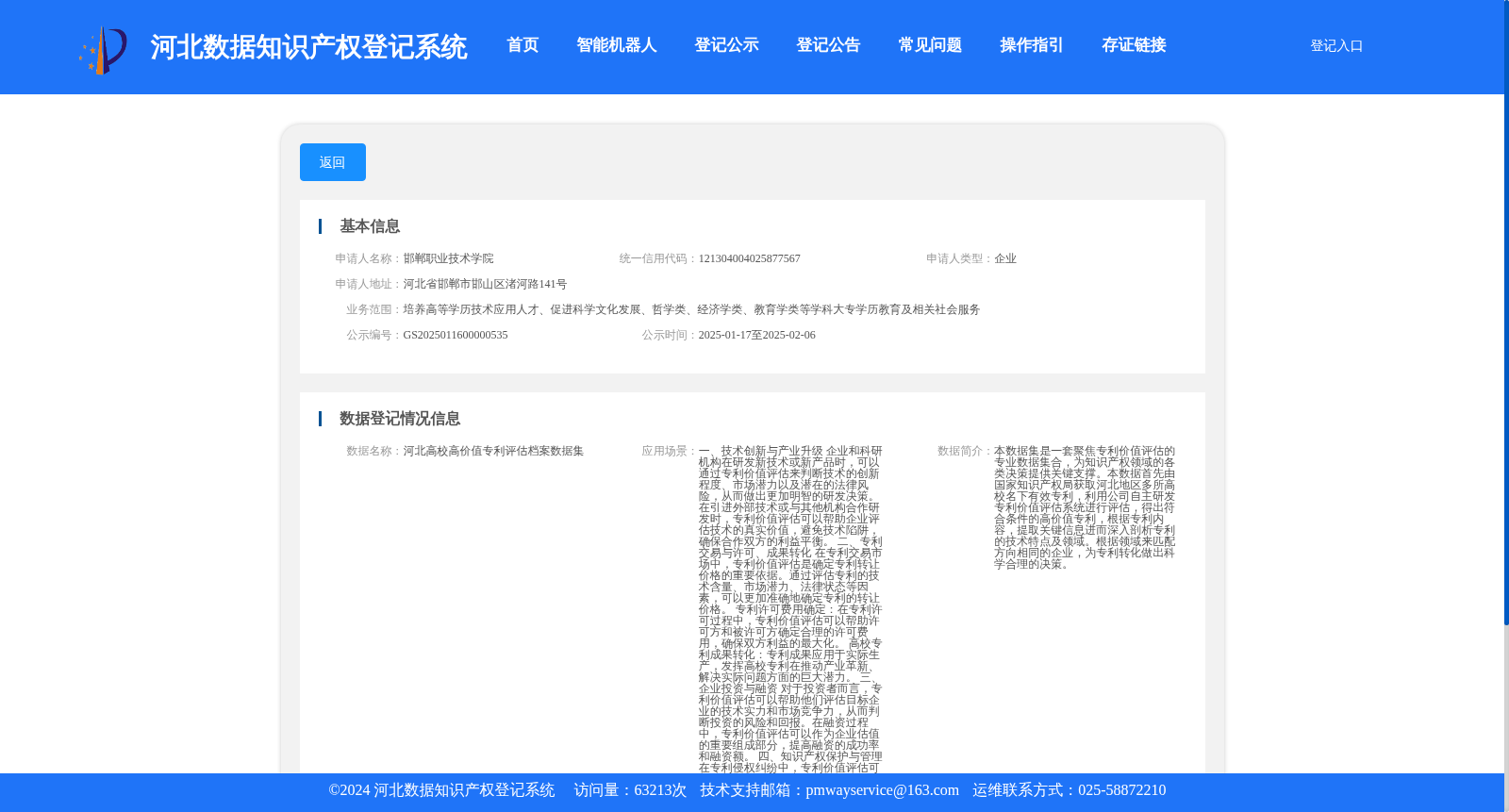Screen dimensions: 1509x812
Task: Click footer email pmwayservice@163.com
Action: pos(882,790)
